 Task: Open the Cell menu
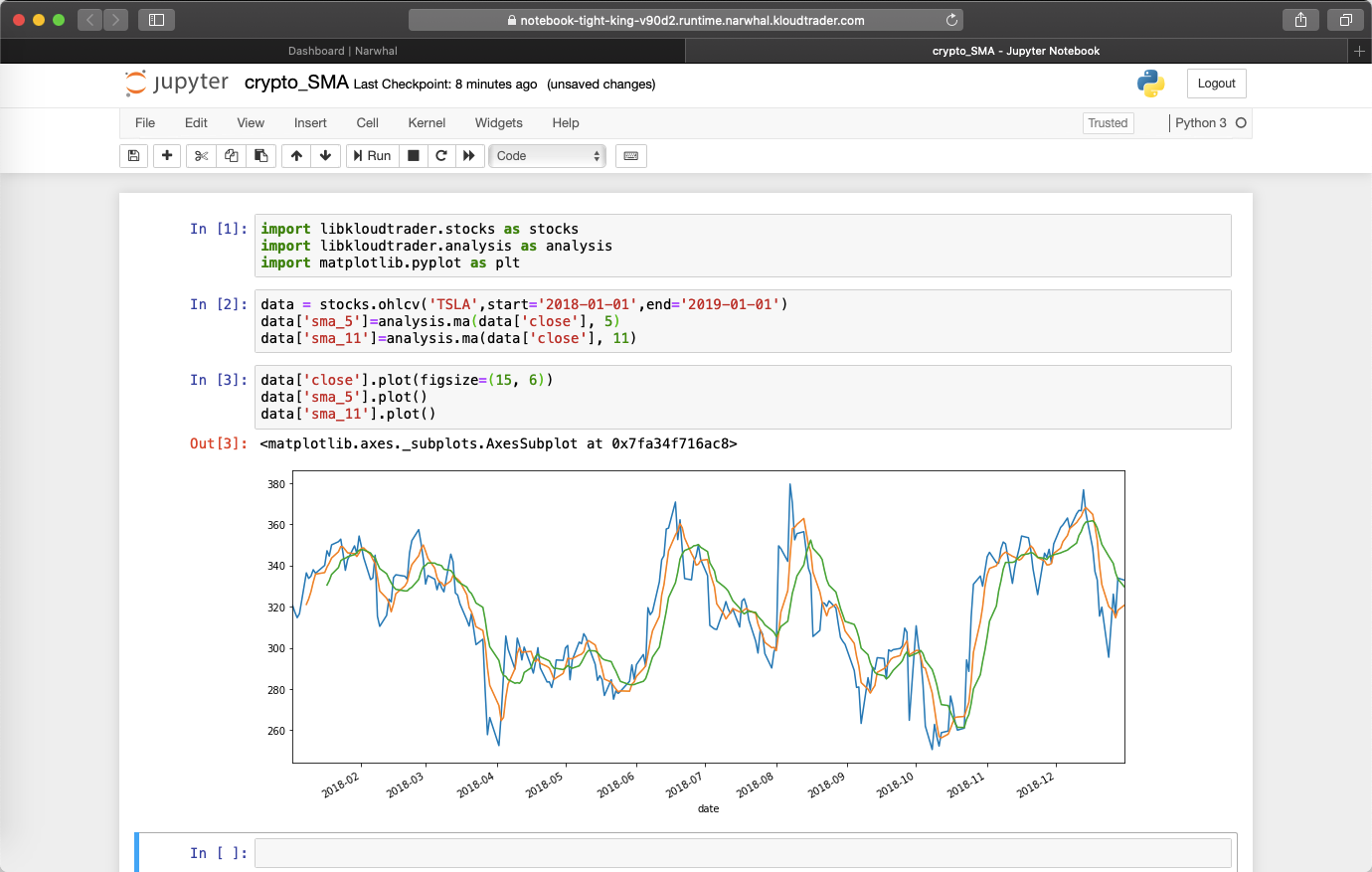(x=367, y=123)
